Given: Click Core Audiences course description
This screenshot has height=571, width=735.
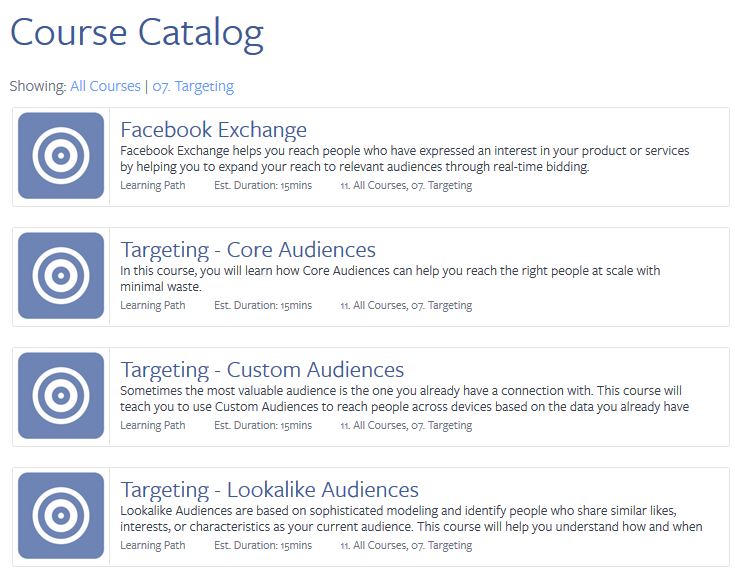Looking at the screenshot, I should tap(390, 278).
